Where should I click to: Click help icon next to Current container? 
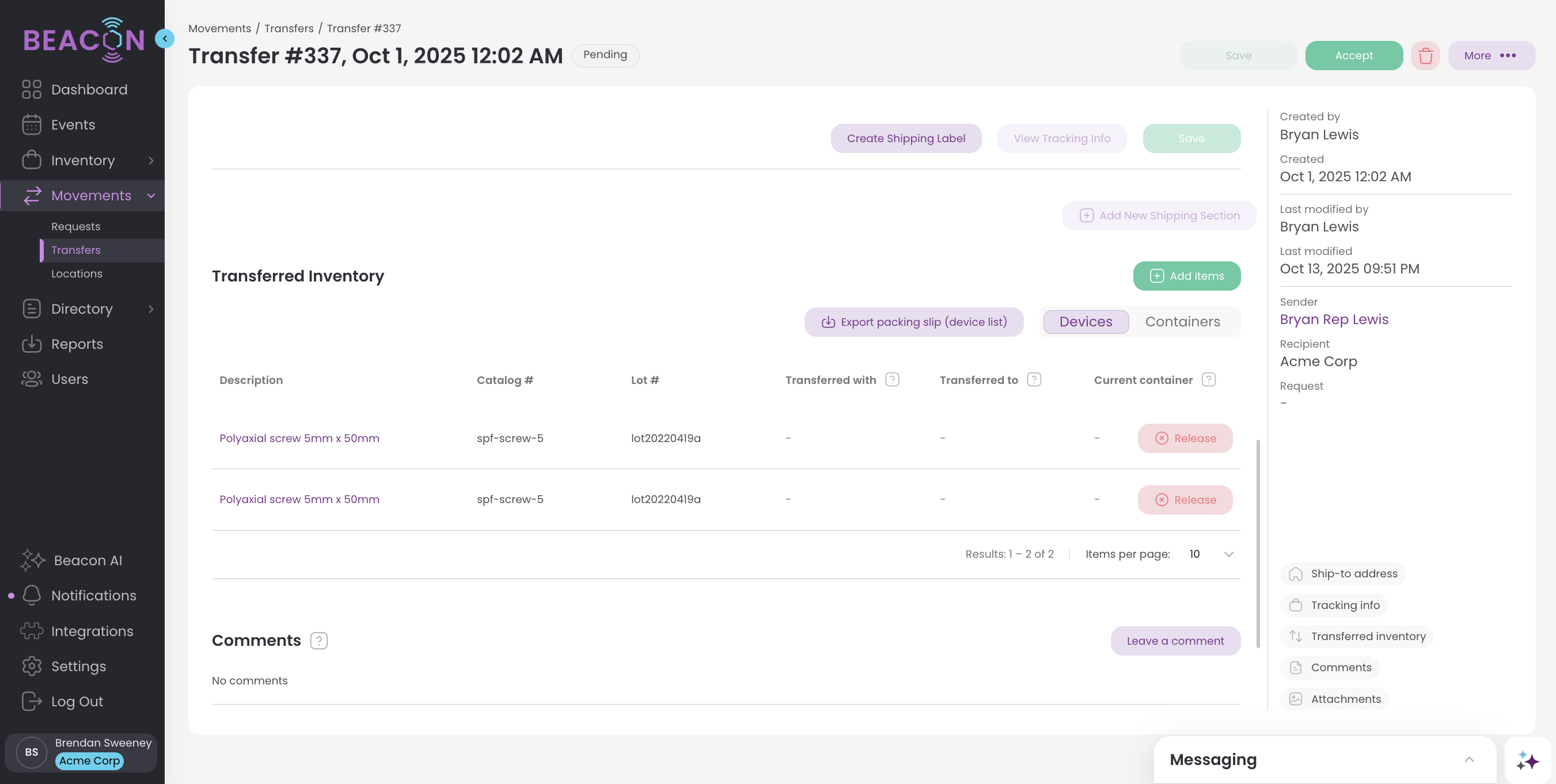point(1208,379)
